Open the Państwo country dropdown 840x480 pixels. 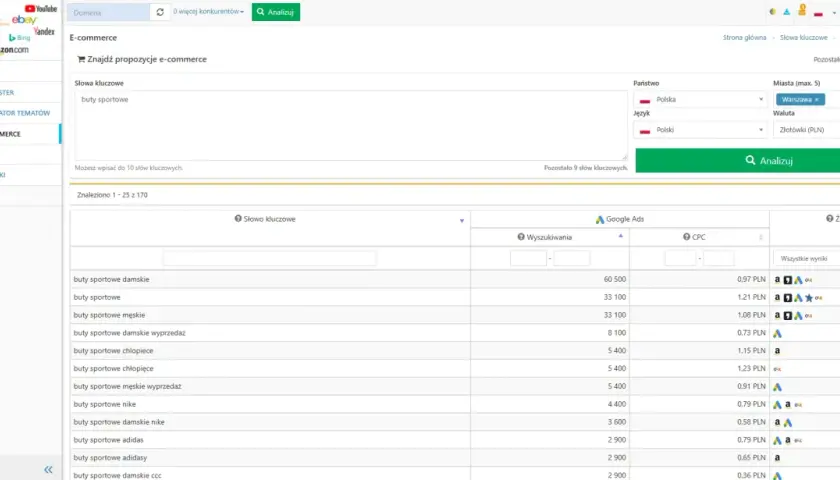[701, 100]
